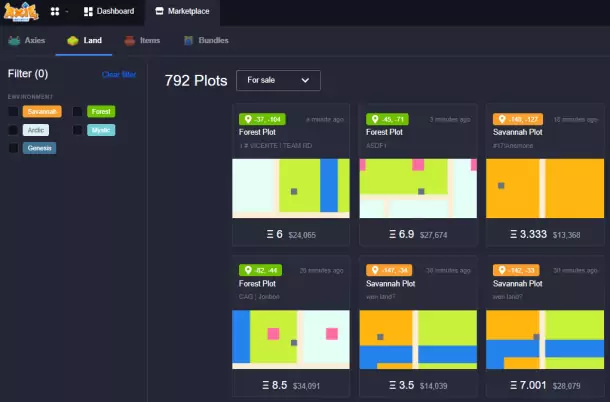The height and width of the screenshot is (402, 610).
Task: Tick the Arctic environment checkbox
Action: point(13,130)
